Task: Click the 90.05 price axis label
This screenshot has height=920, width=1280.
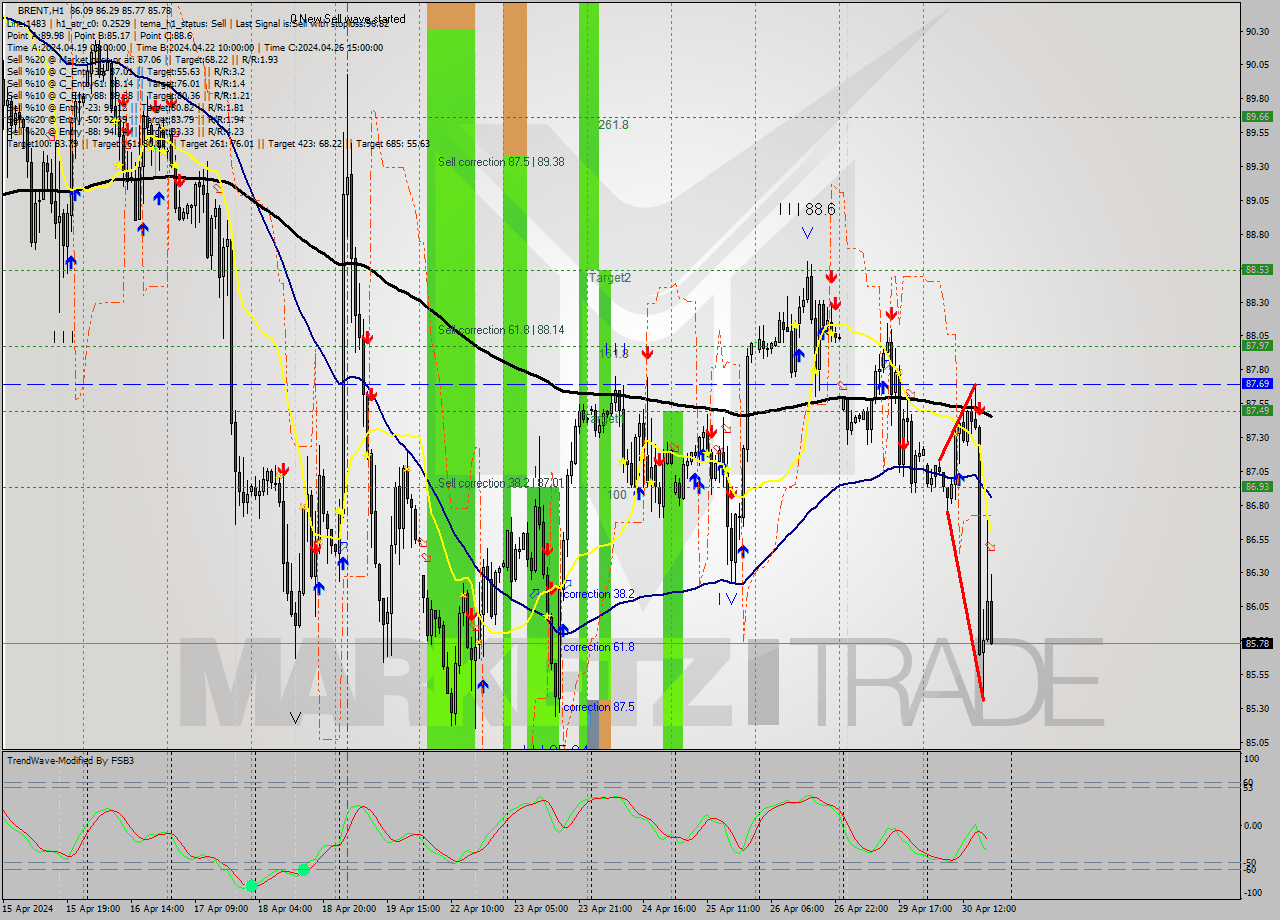Action: click(x=1258, y=66)
